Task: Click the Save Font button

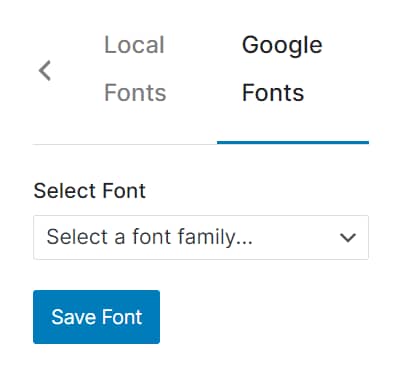Action: [x=96, y=317]
